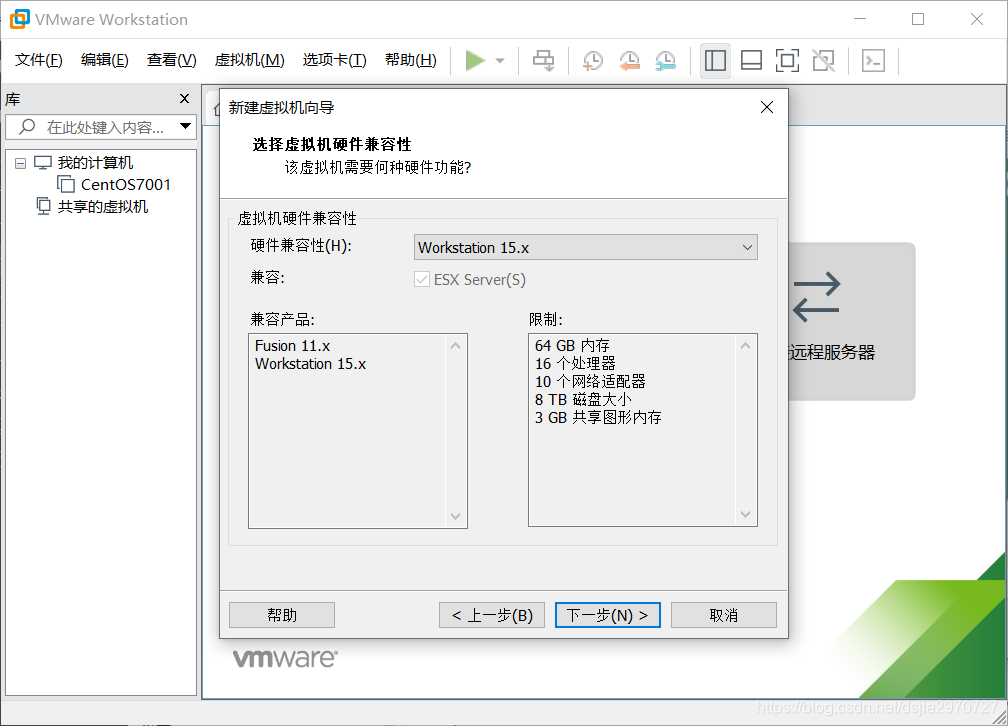The image size is (1008, 726).
Task: Select 共享的虚拟机 in the library tree
Action: (103, 206)
